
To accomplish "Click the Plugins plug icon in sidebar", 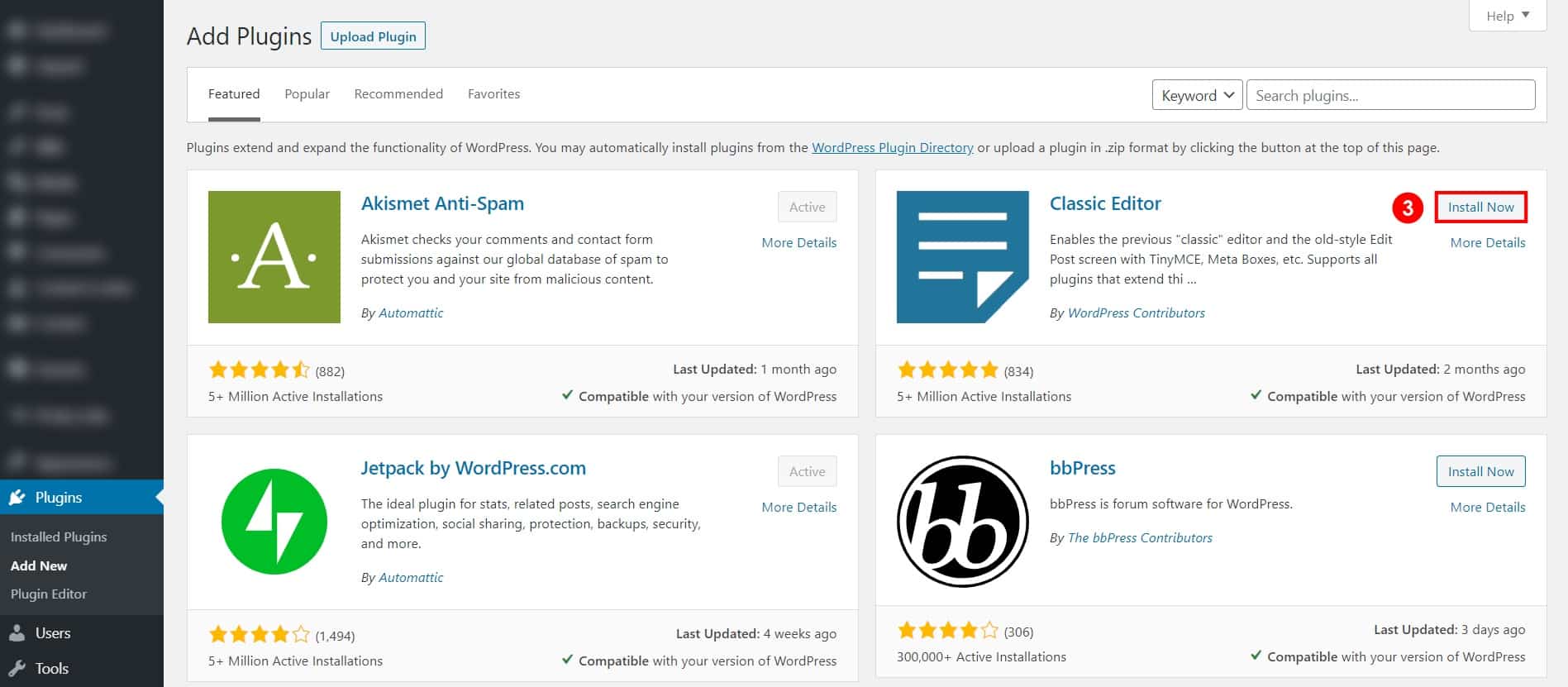I will point(17,498).
